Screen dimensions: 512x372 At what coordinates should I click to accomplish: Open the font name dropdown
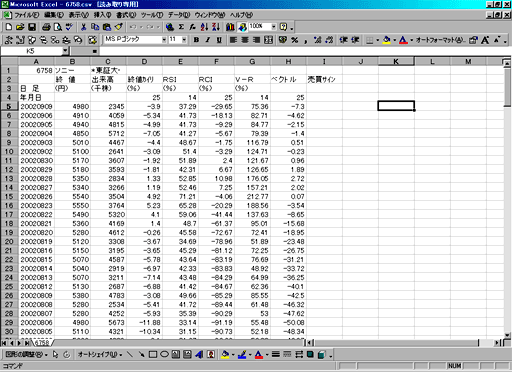164,40
